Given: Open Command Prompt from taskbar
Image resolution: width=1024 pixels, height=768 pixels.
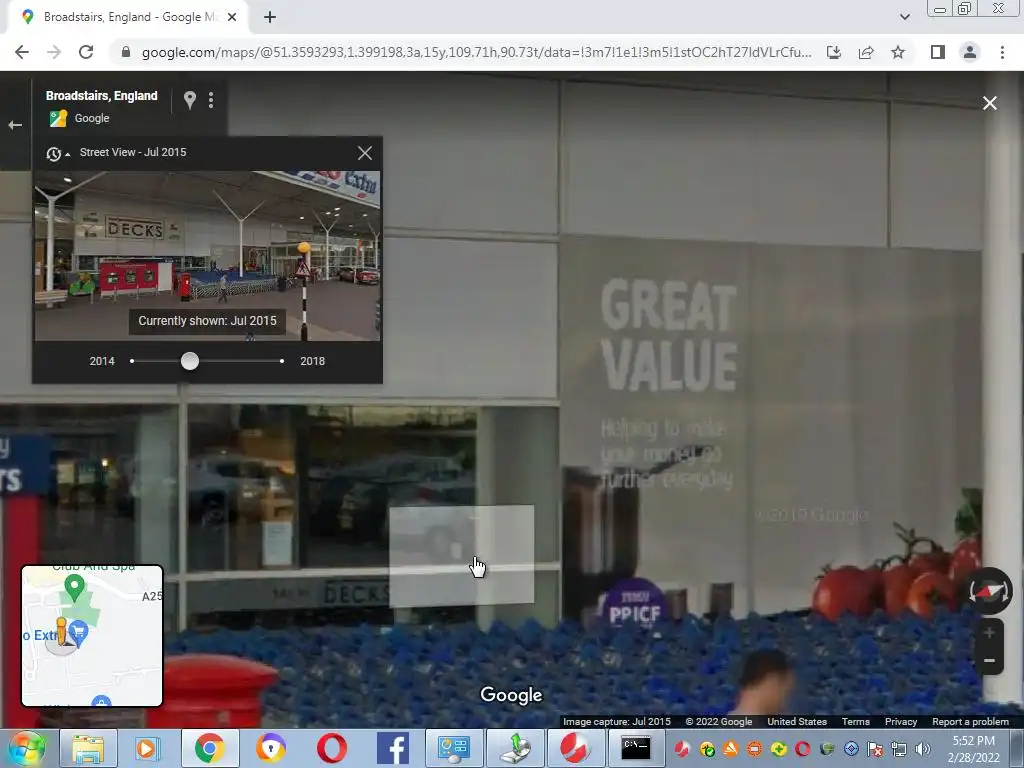Looking at the screenshot, I should 635,748.
